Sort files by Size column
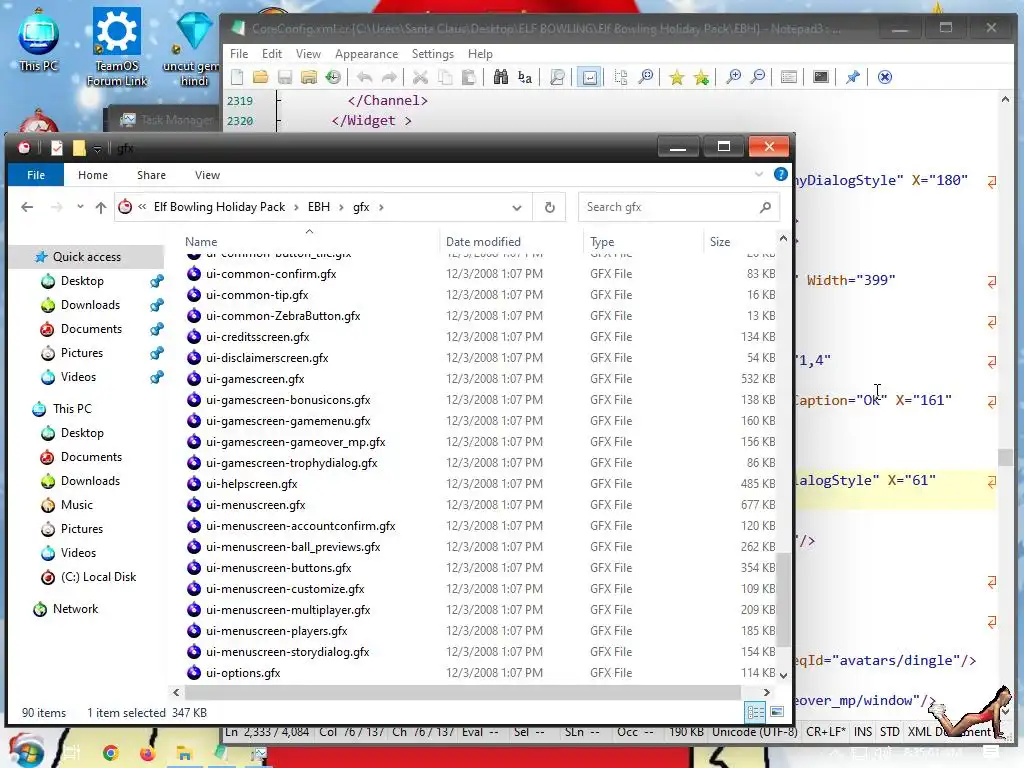Screen dimensions: 1024x768 pyautogui.click(x=720, y=242)
